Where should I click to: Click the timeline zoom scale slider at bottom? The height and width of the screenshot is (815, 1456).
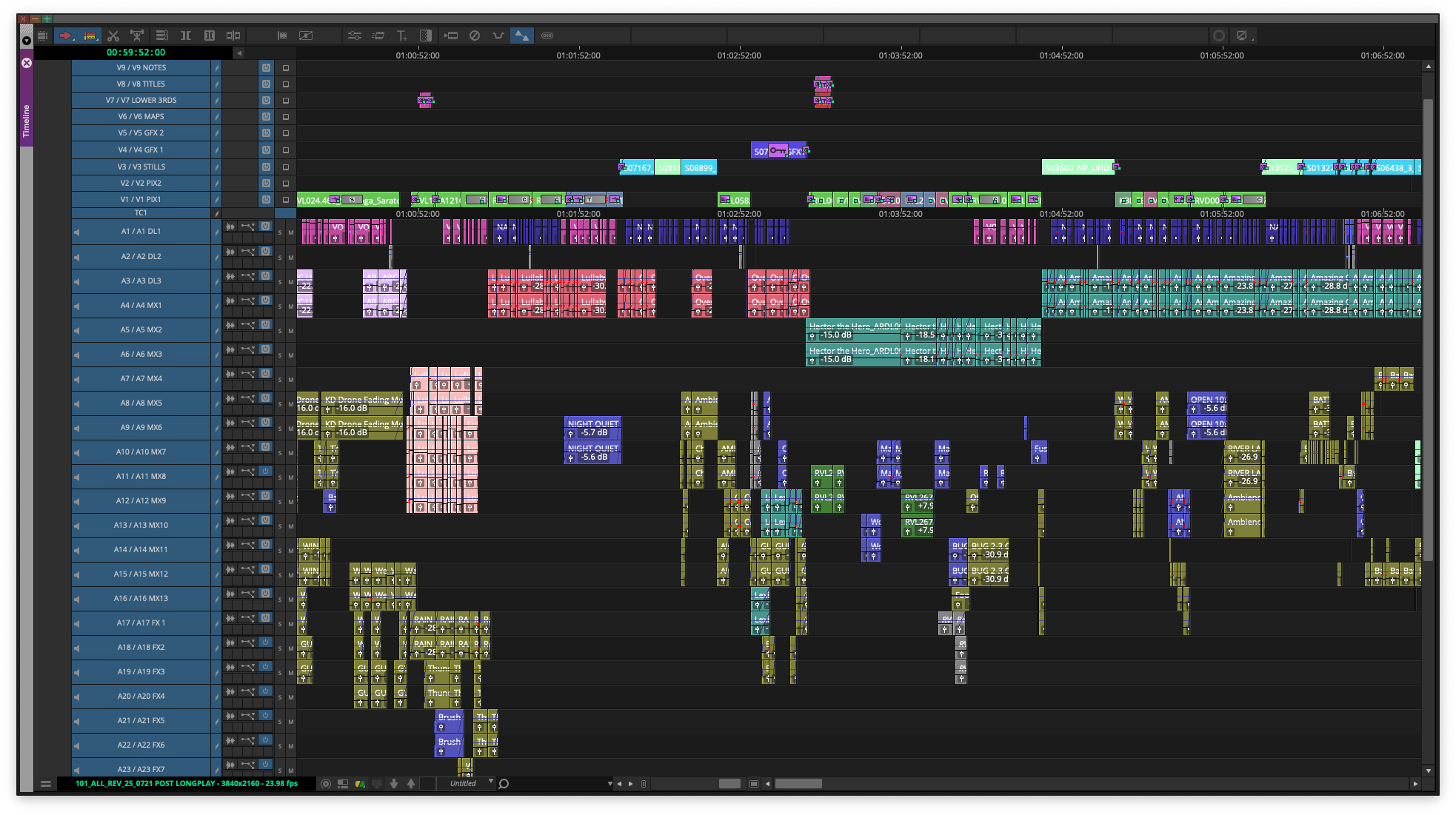tap(729, 784)
